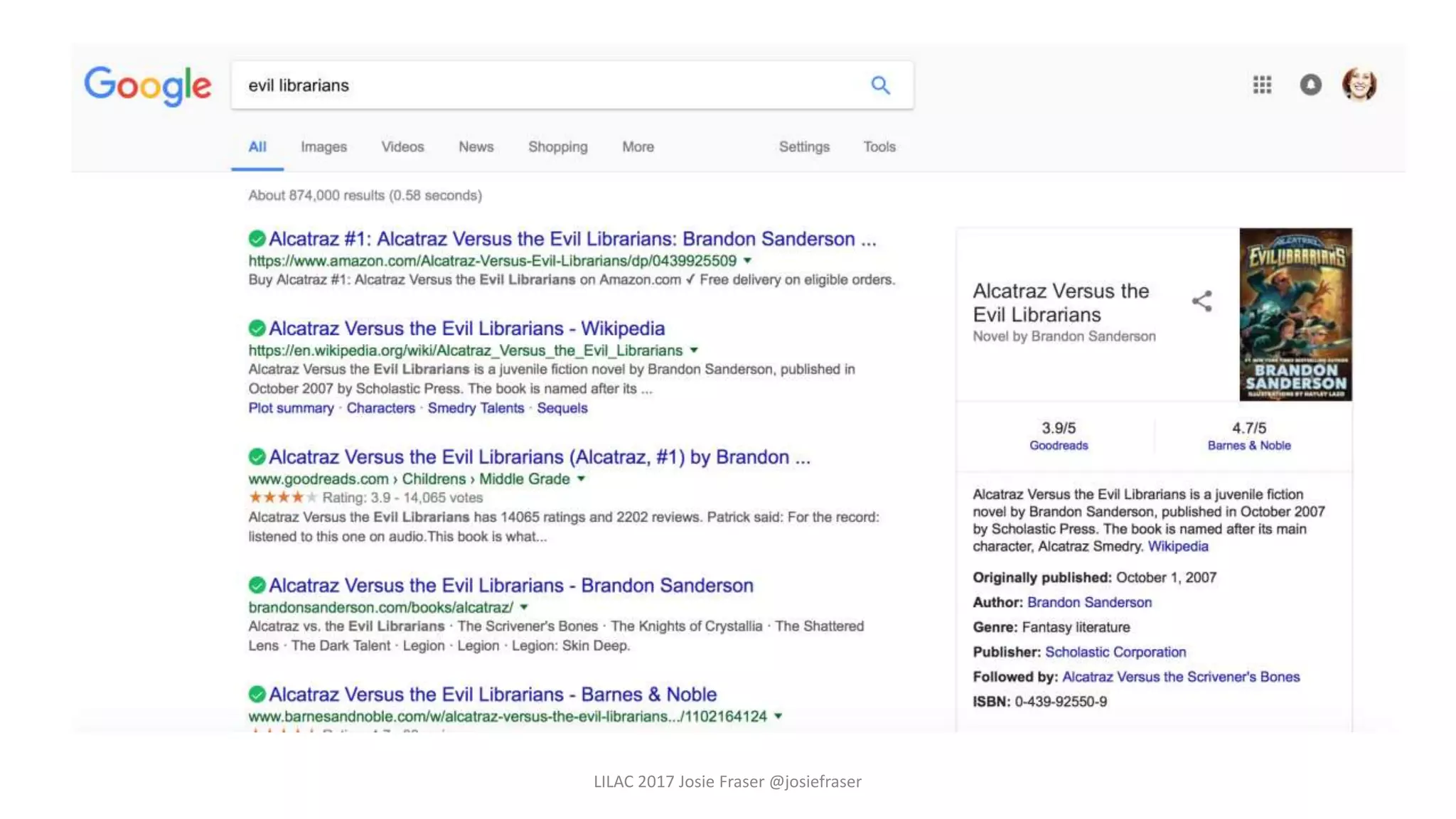Open the Scholastic Corporation publisher link
This screenshot has width=1456, height=819.
[1115, 652]
